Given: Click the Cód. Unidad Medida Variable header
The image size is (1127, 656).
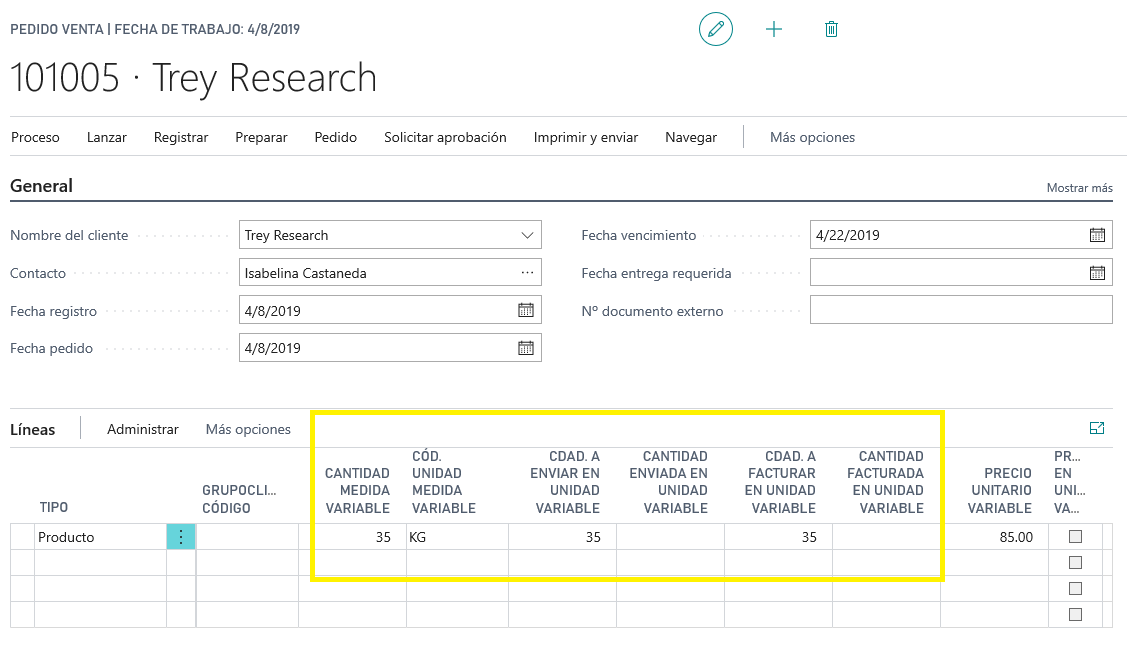Looking at the screenshot, I should tap(443, 482).
